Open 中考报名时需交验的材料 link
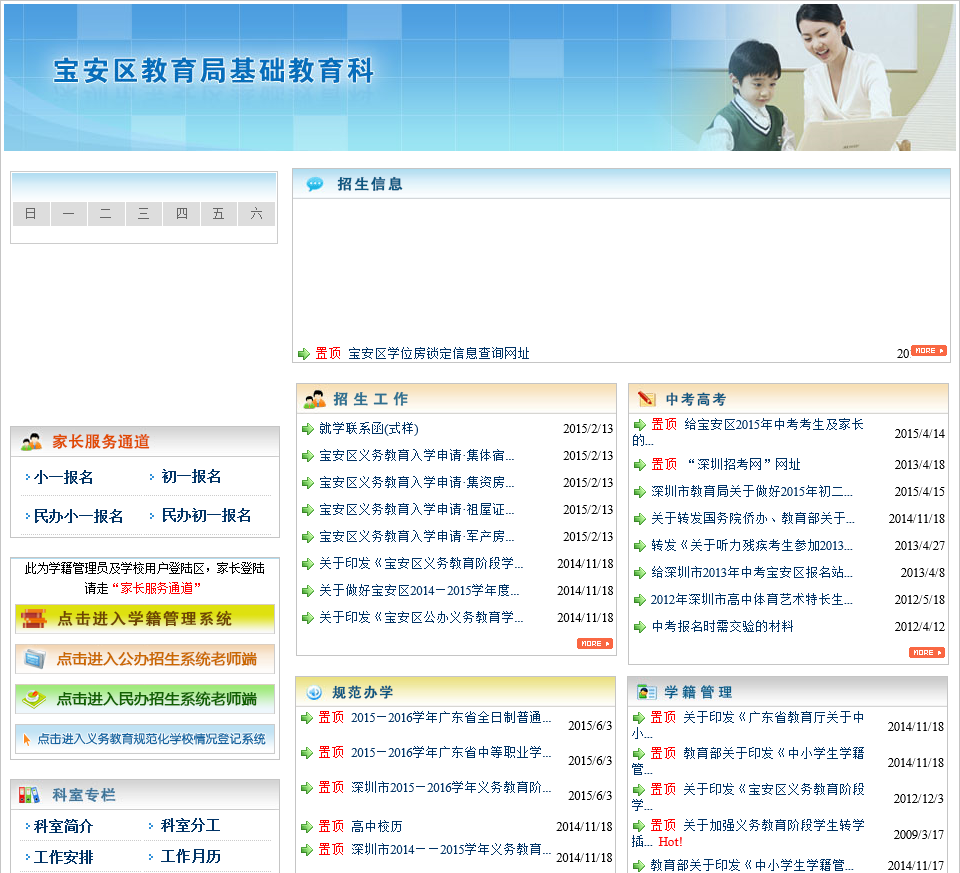This screenshot has height=873, width=960. click(x=722, y=626)
